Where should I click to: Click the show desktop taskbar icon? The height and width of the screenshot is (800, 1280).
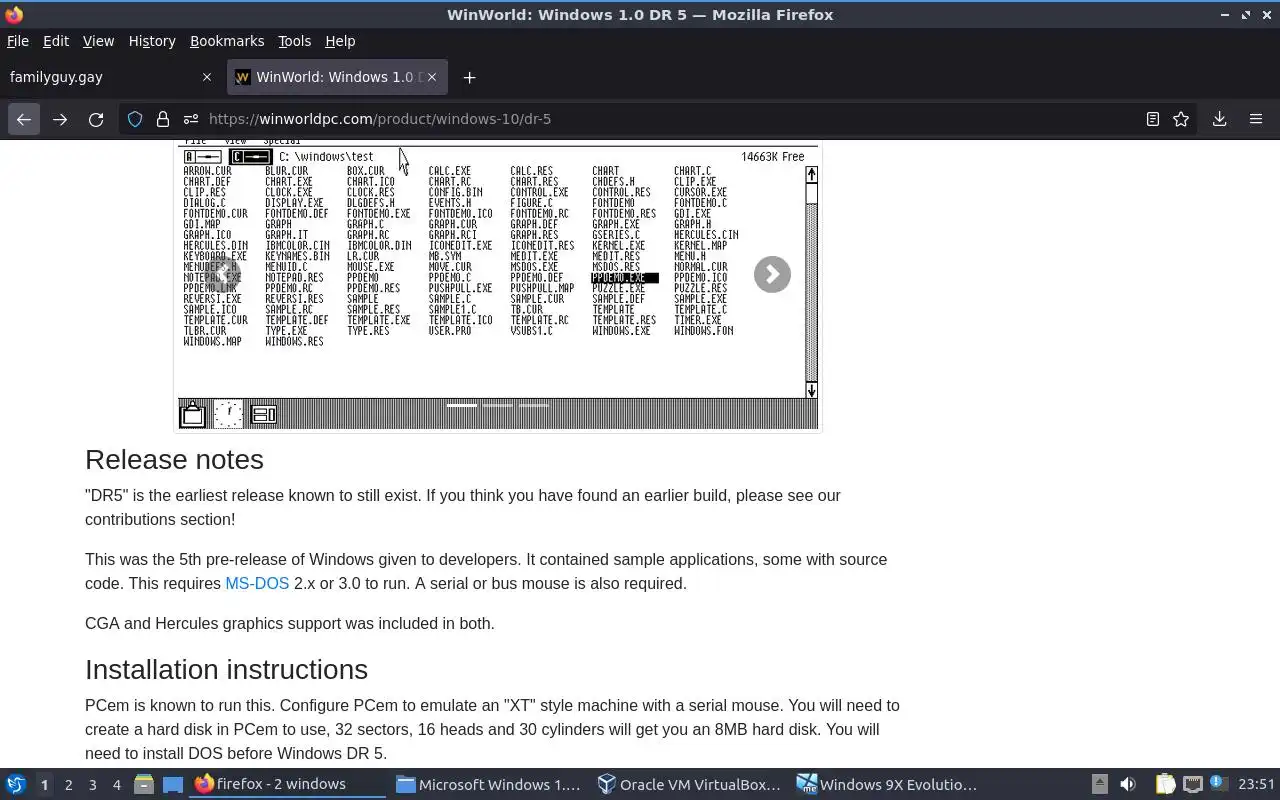coord(173,784)
